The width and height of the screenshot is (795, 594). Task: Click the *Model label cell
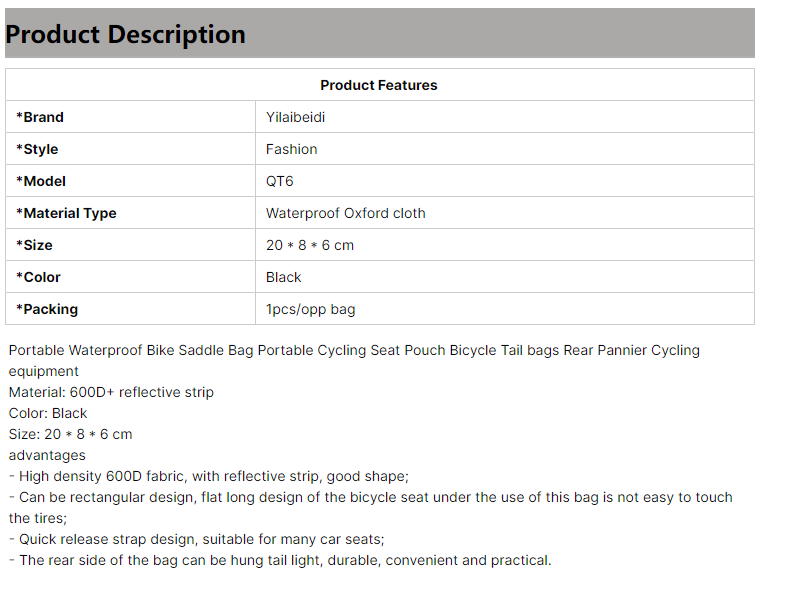pos(130,181)
